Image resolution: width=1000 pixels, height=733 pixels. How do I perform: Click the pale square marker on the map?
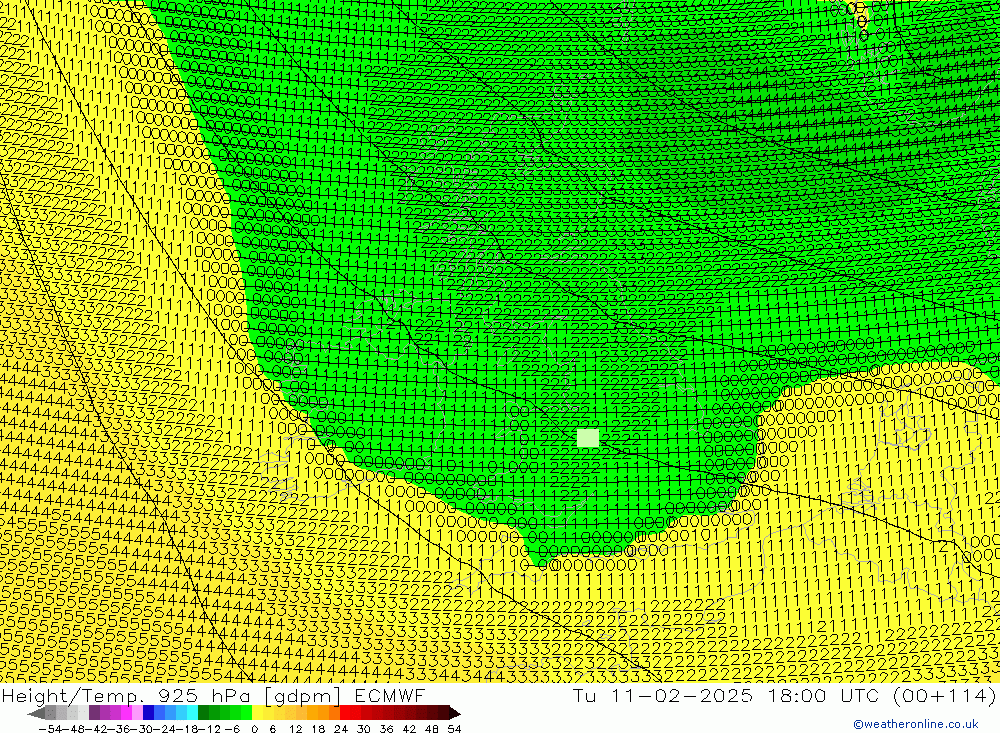[588, 438]
